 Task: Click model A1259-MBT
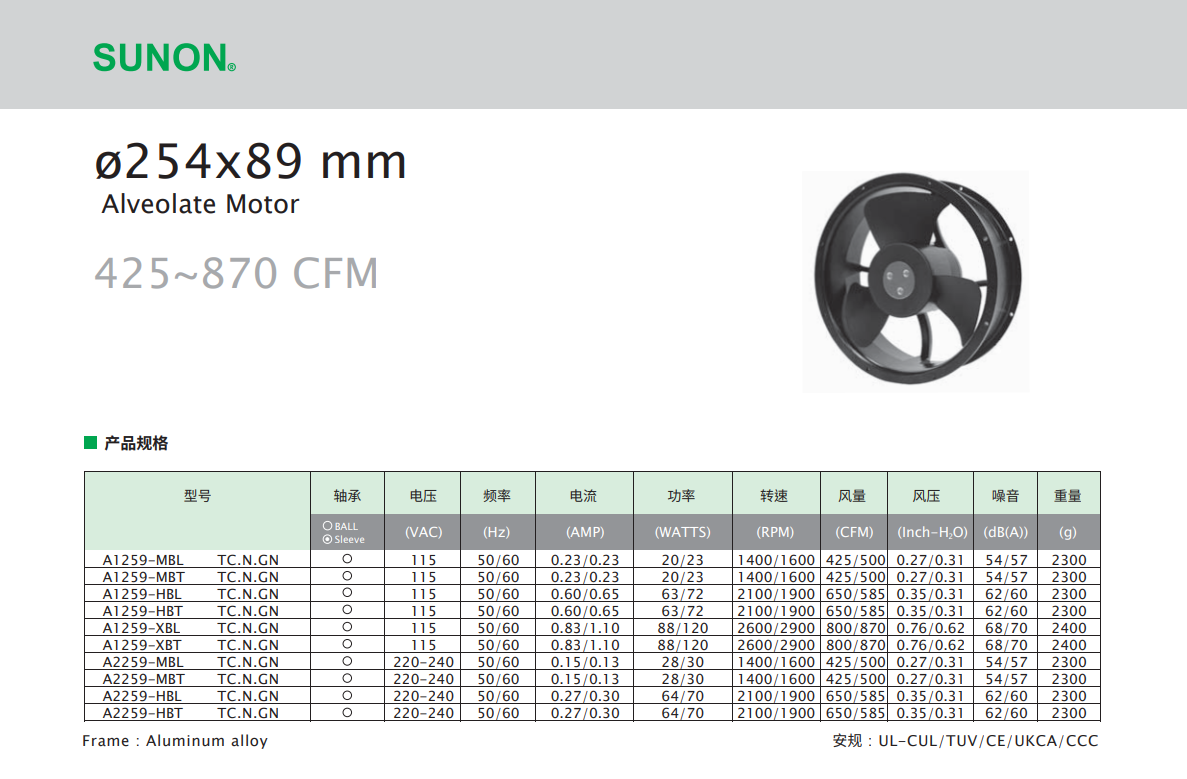coord(144,577)
